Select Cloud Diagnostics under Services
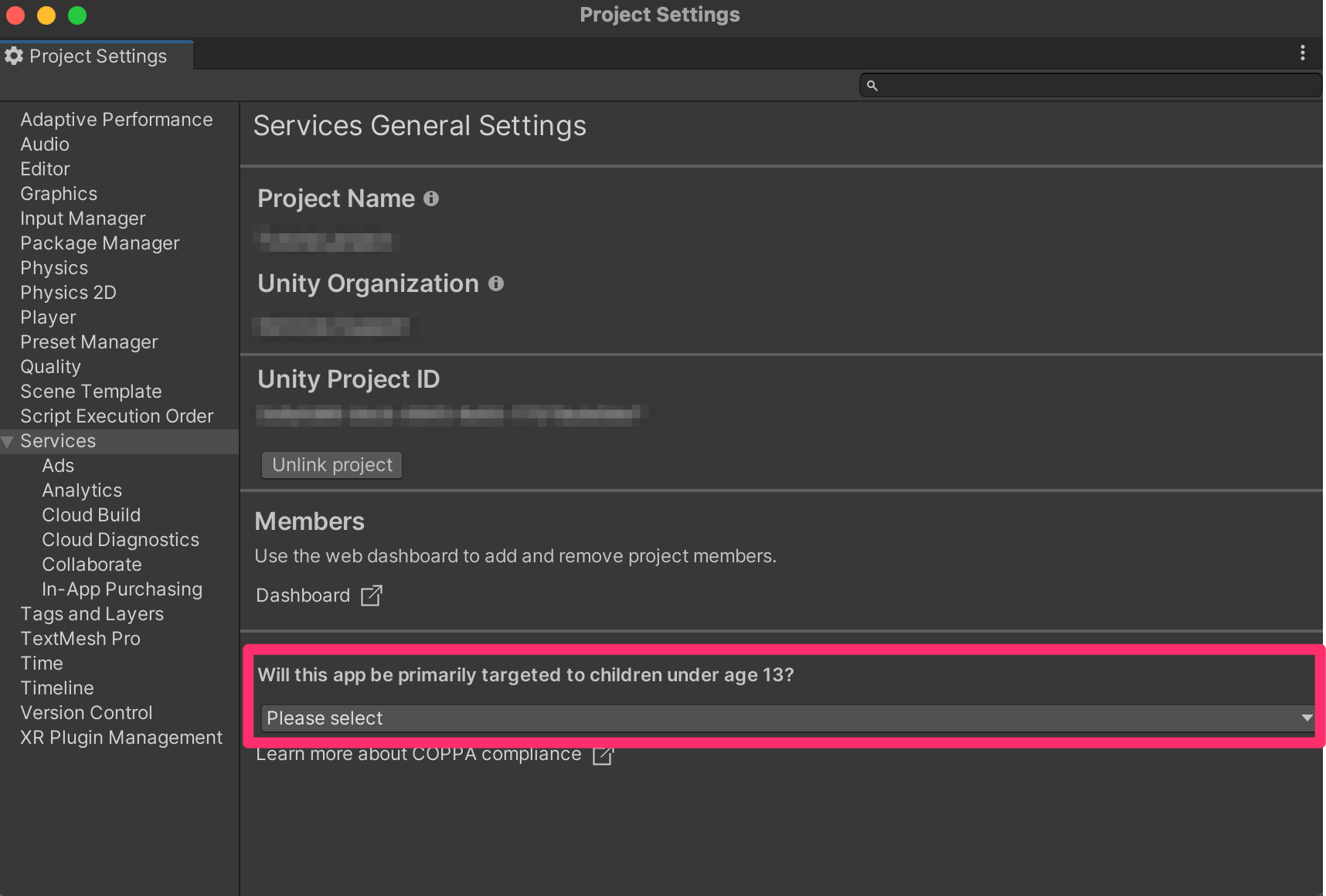Viewport: 1326px width, 896px height. (121, 540)
